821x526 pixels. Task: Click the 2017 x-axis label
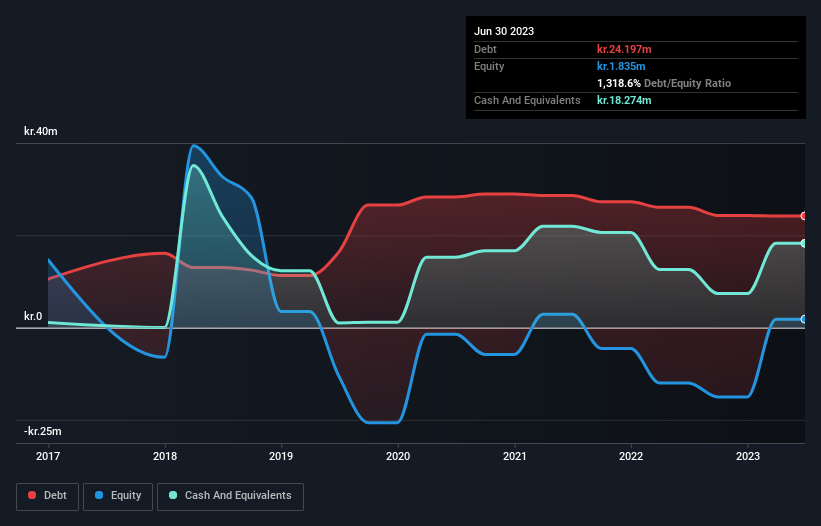tap(48, 456)
